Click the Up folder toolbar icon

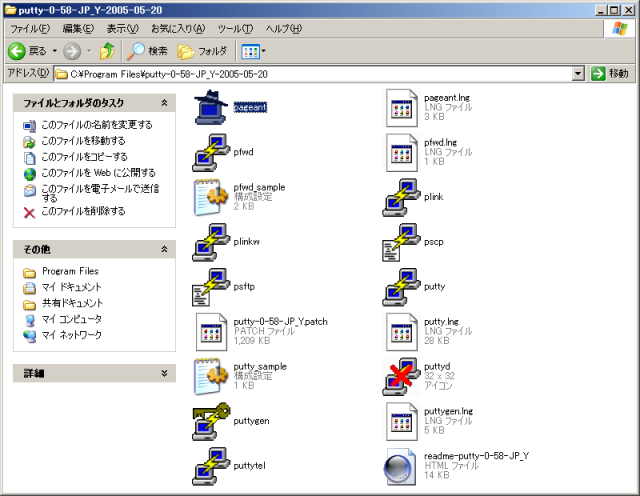coord(106,50)
